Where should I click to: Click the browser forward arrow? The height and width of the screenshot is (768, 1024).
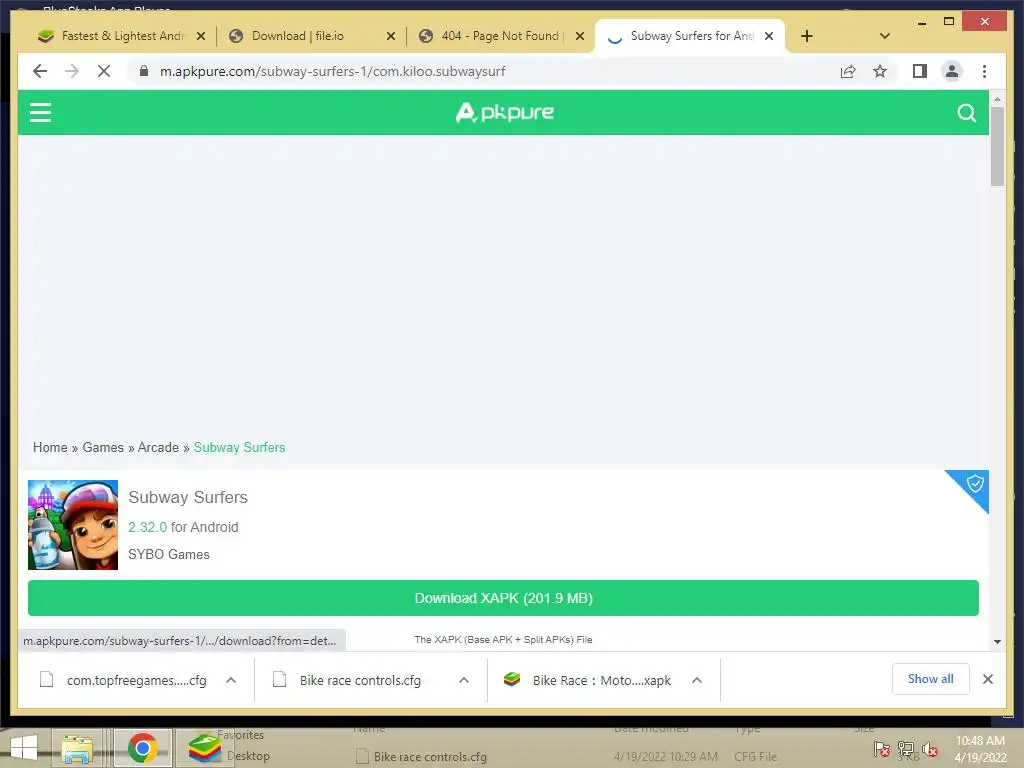(x=72, y=71)
